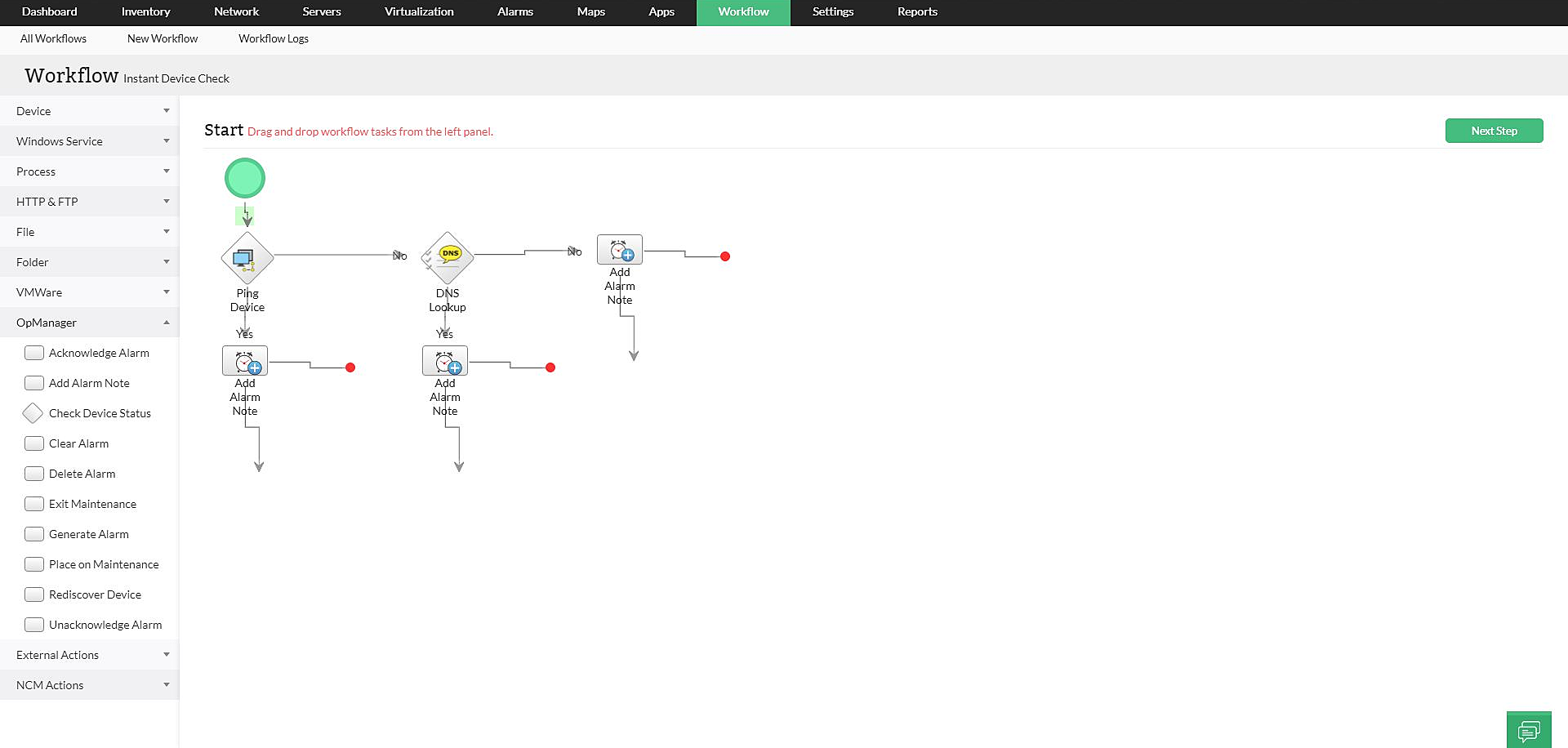Select the Add Alarm Note node under Ping Device

click(245, 361)
